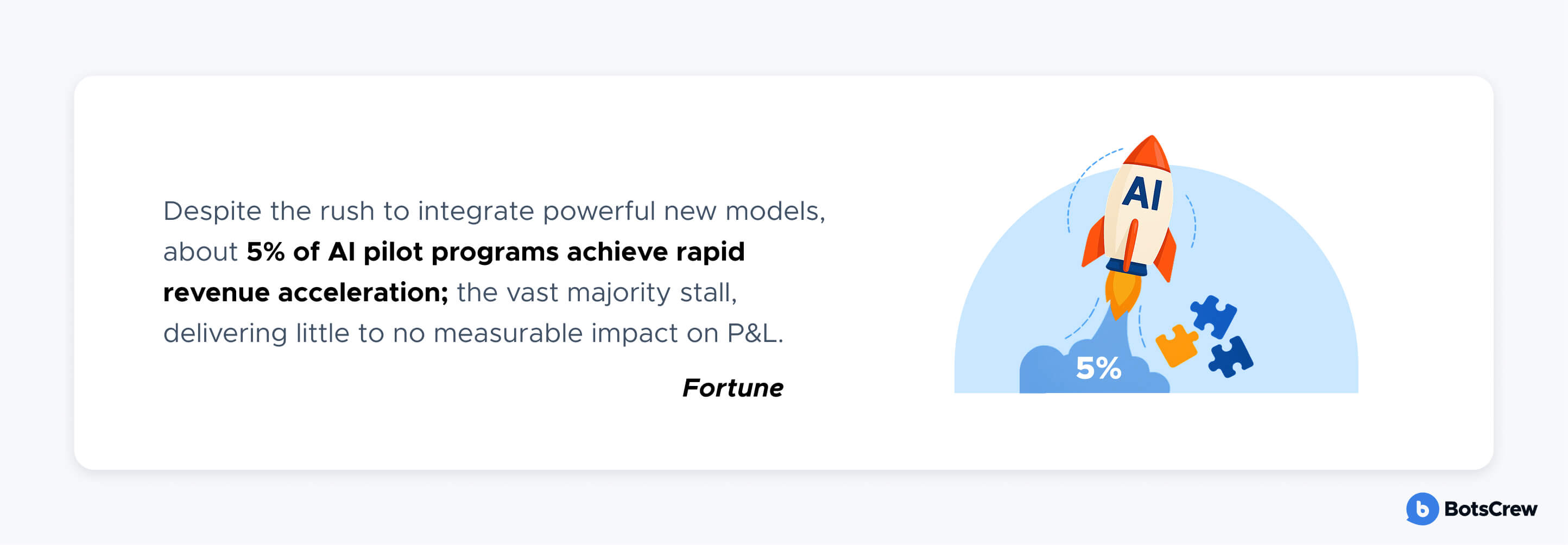The width and height of the screenshot is (1568, 545).
Task: Click the bold revenue acceleration phrase
Action: pyautogui.click(x=306, y=293)
